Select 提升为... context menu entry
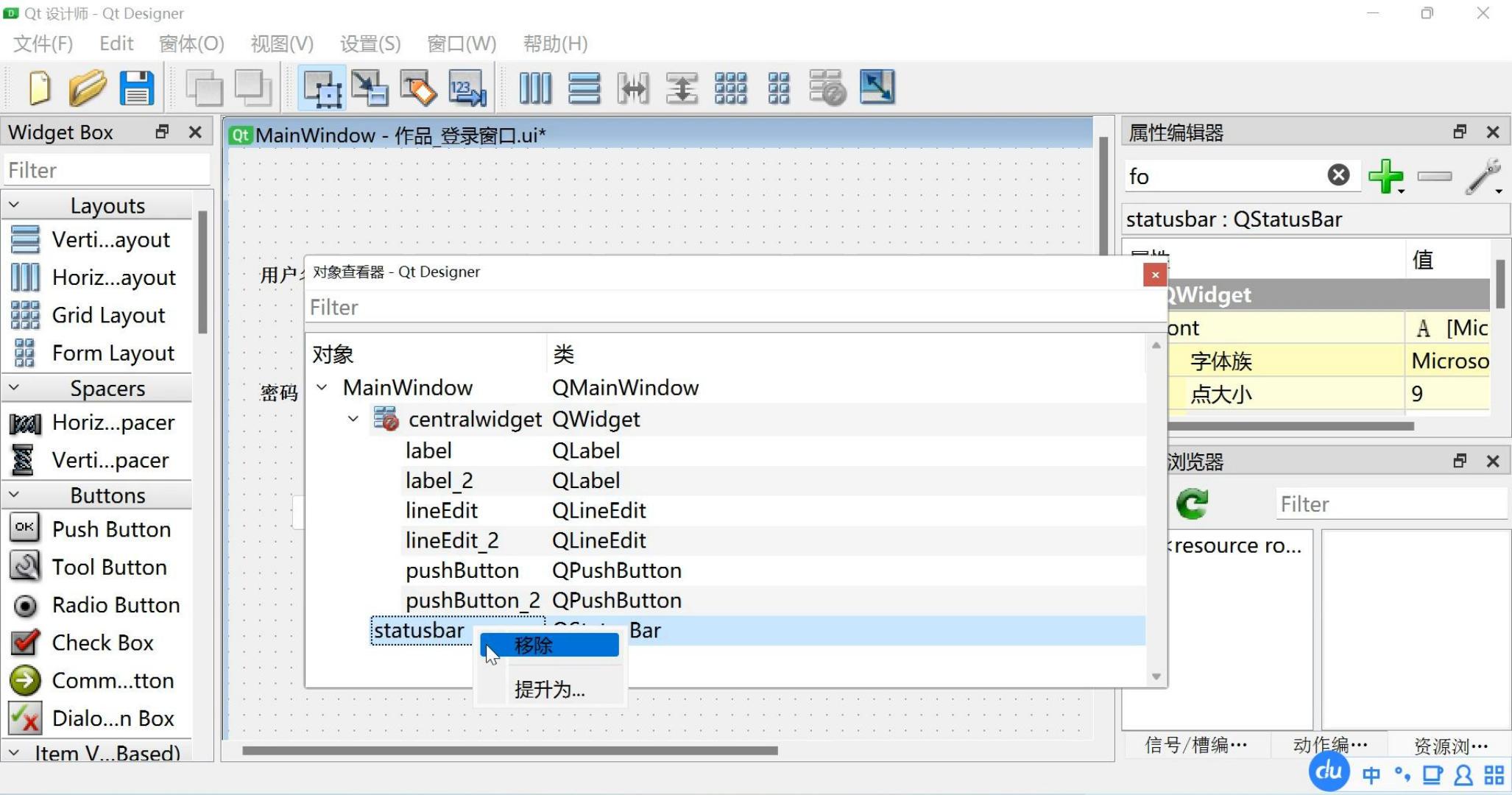Viewport: 1512px width, 795px height. coord(549,690)
